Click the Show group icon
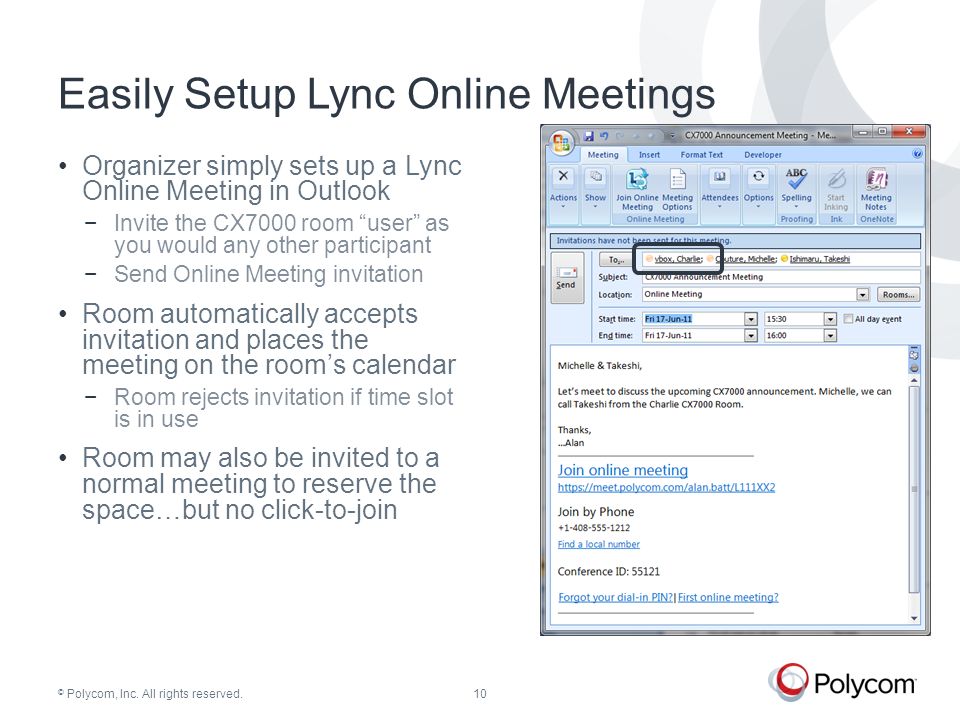Screen dimensions: 960x720 [595, 178]
